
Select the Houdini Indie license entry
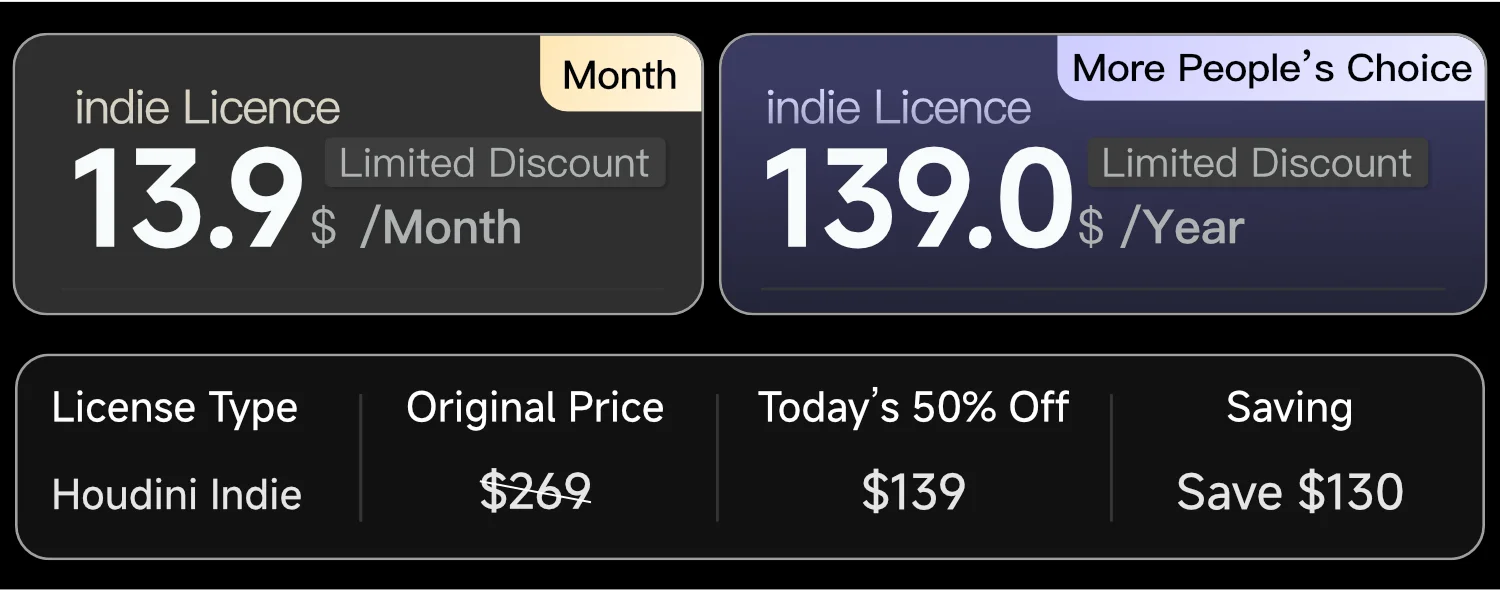click(177, 493)
